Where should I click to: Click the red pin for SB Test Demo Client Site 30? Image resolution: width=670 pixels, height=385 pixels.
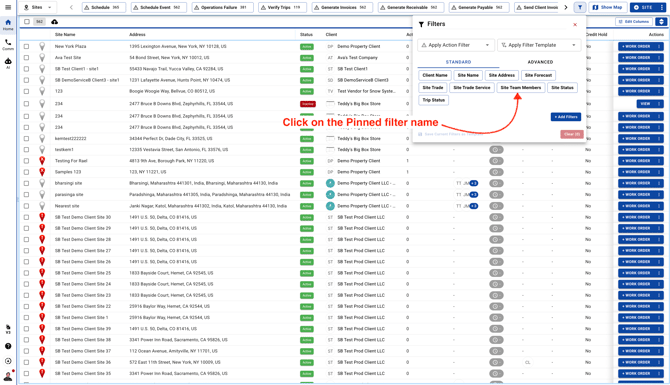(42, 217)
